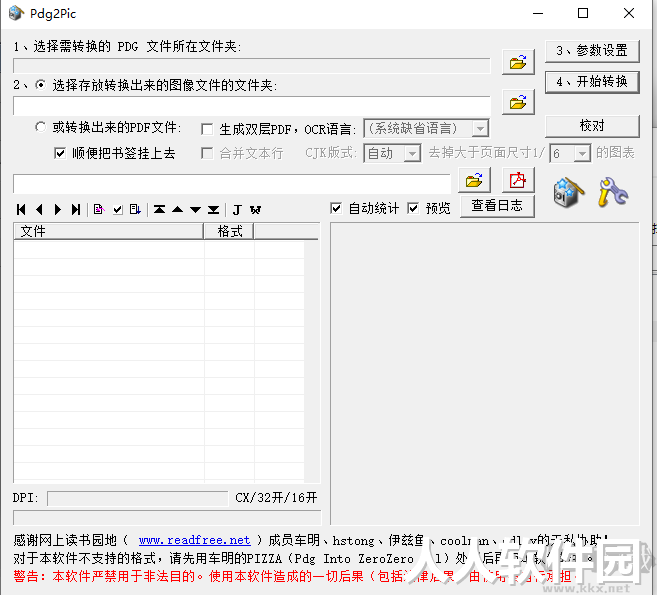Click the PDG source folder input field
This screenshot has width=657, height=595.
click(x=252, y=66)
